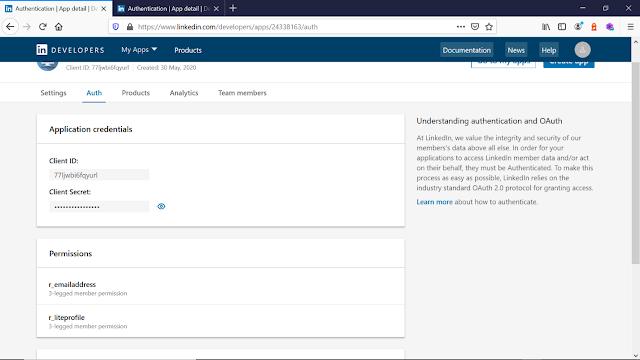
Task: Click the page vertical scrollbar
Action: point(636,163)
